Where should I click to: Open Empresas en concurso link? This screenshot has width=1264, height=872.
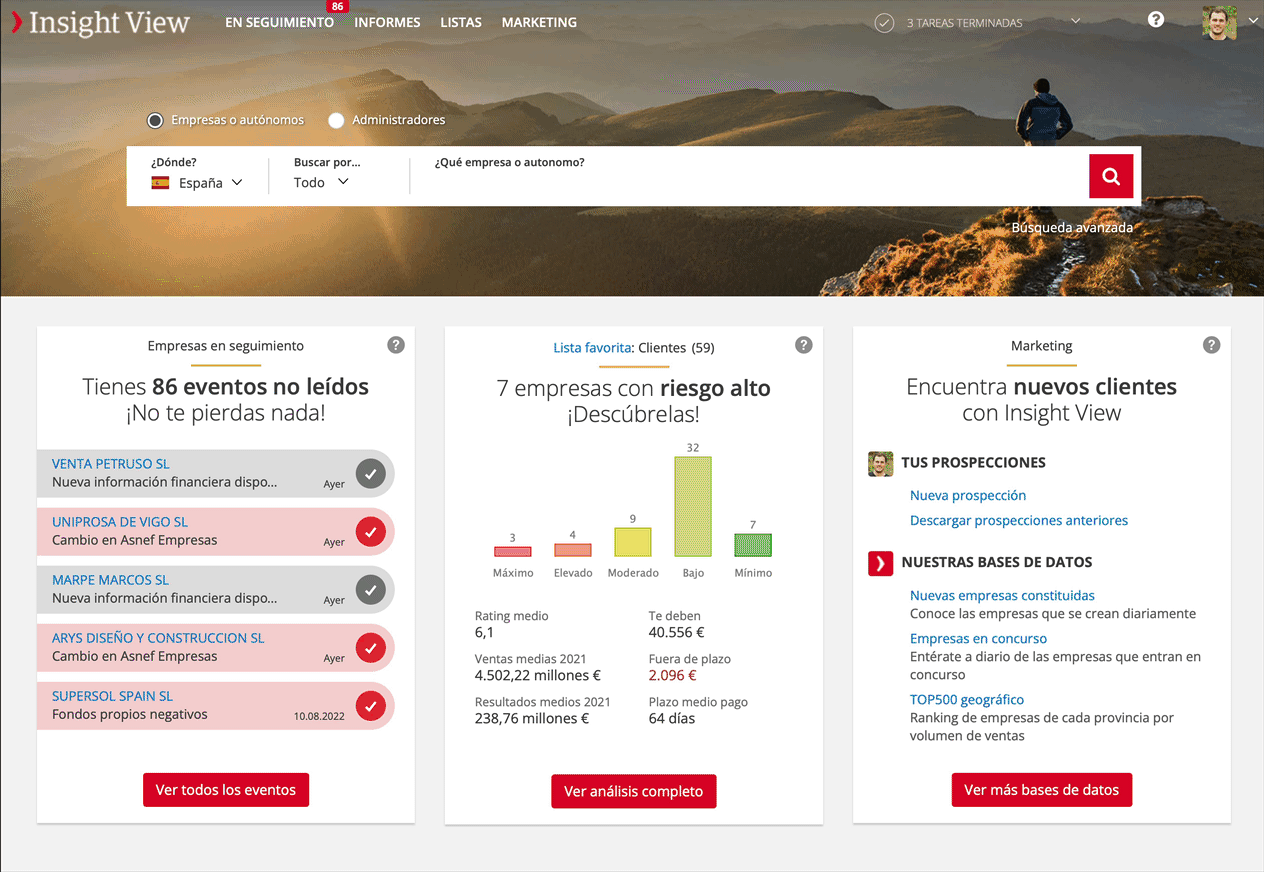[978, 638]
